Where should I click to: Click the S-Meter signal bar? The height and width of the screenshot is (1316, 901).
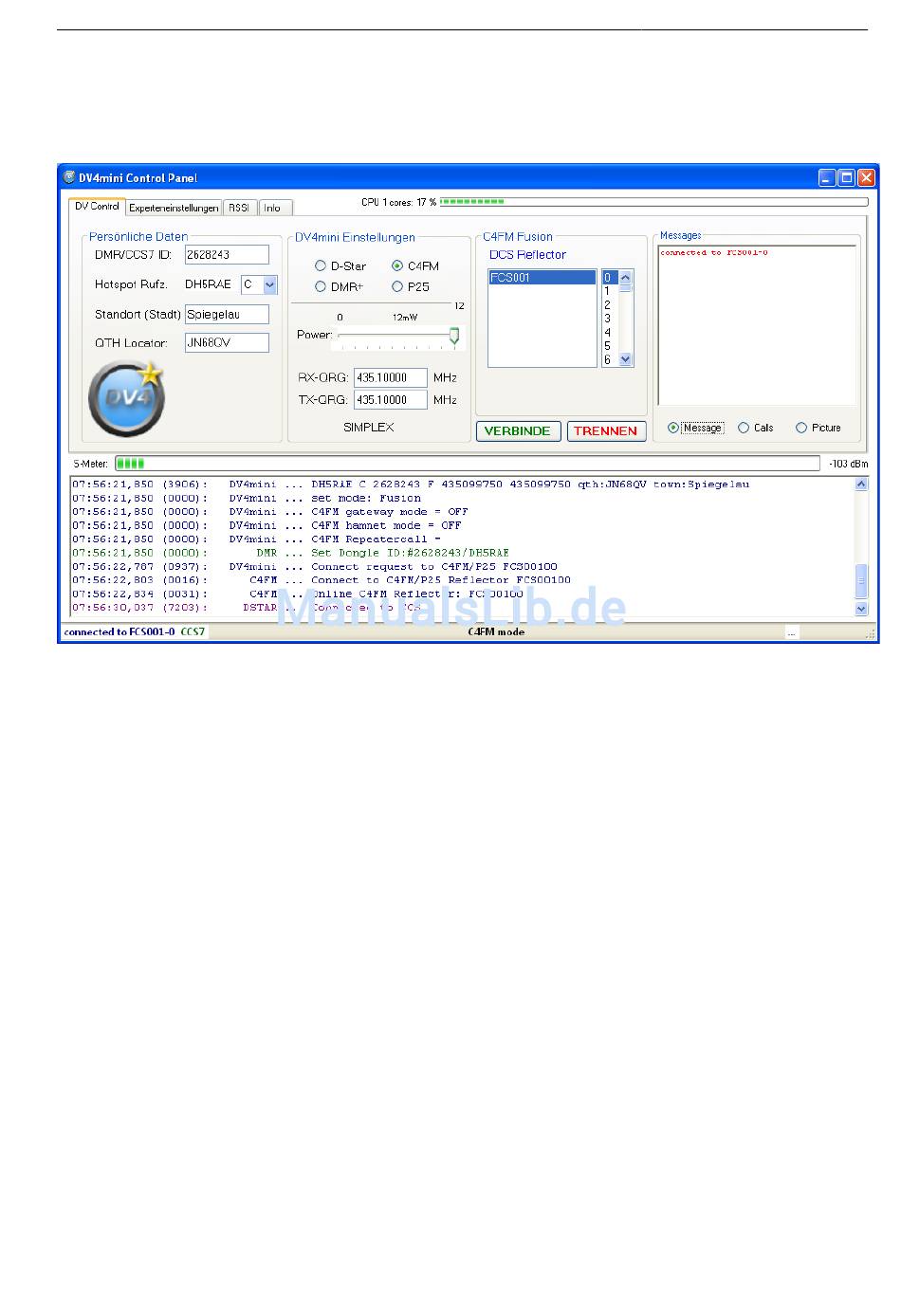point(467,464)
